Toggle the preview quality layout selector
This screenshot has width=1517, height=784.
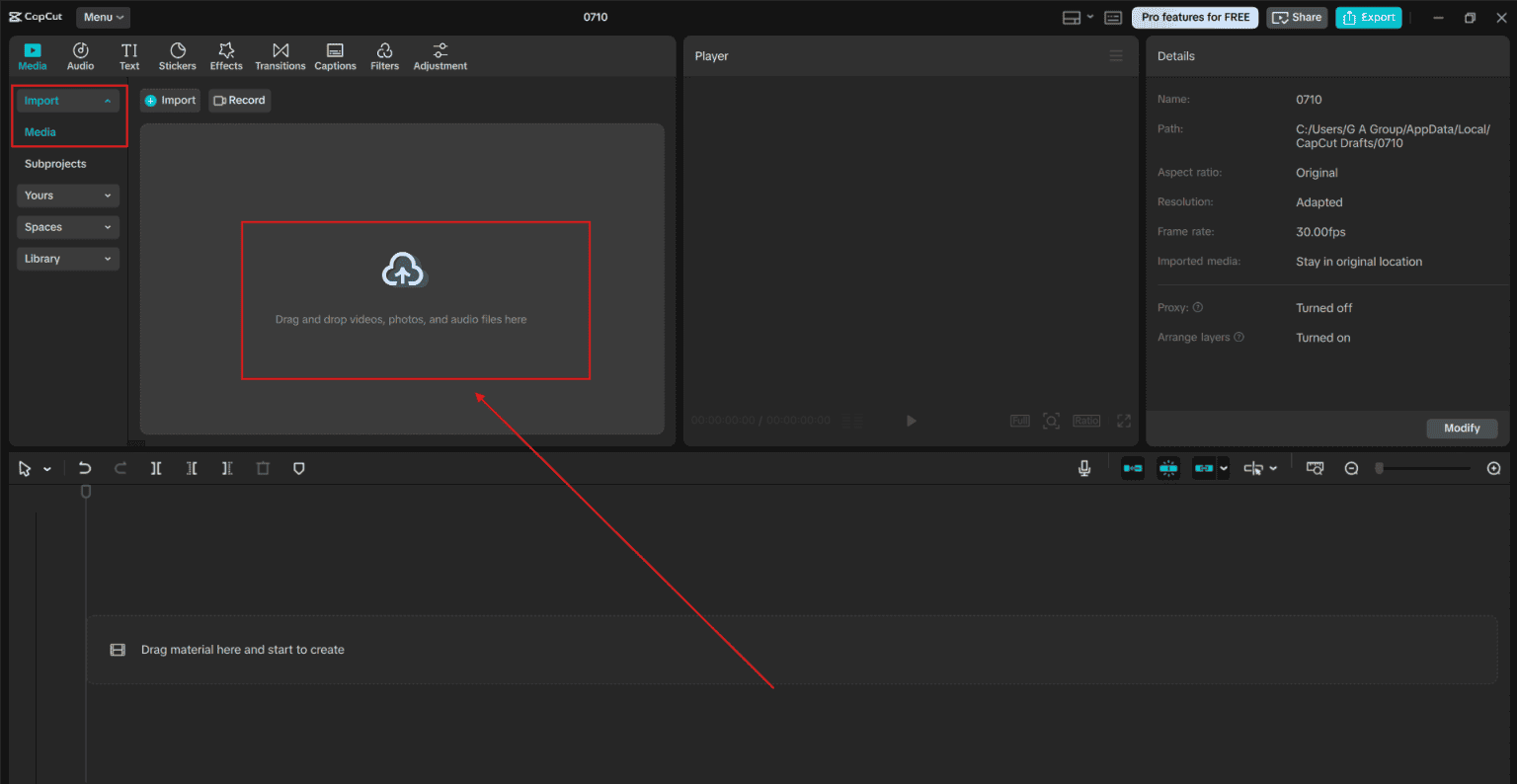pos(1078,17)
